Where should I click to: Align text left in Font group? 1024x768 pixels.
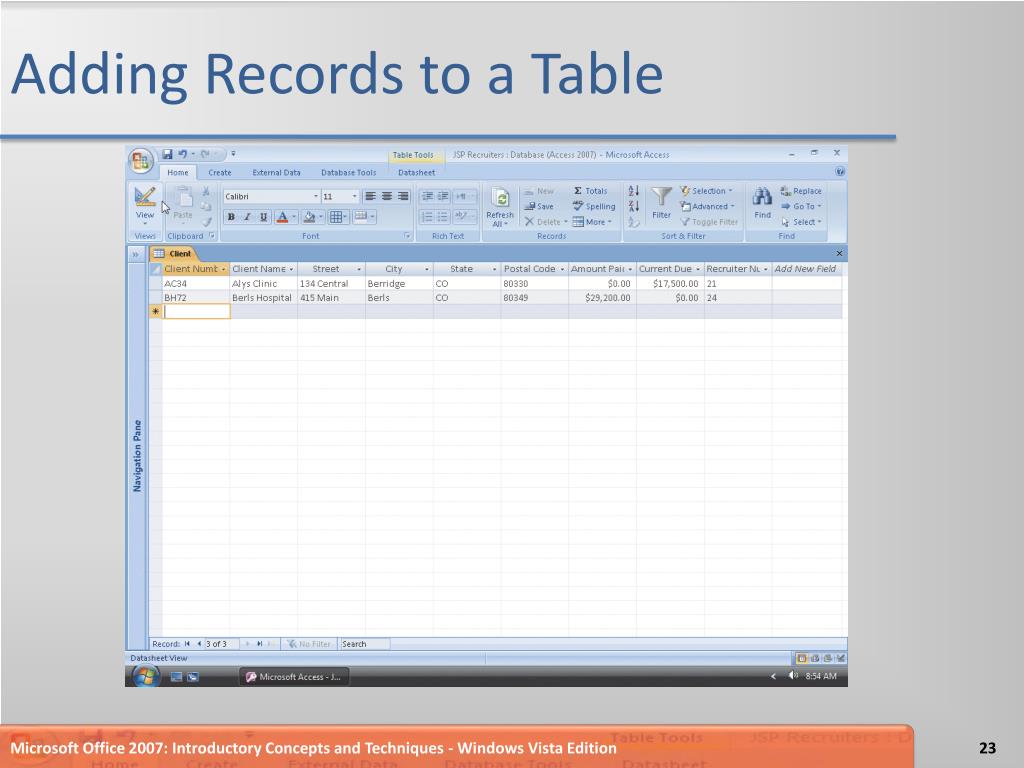pos(370,196)
